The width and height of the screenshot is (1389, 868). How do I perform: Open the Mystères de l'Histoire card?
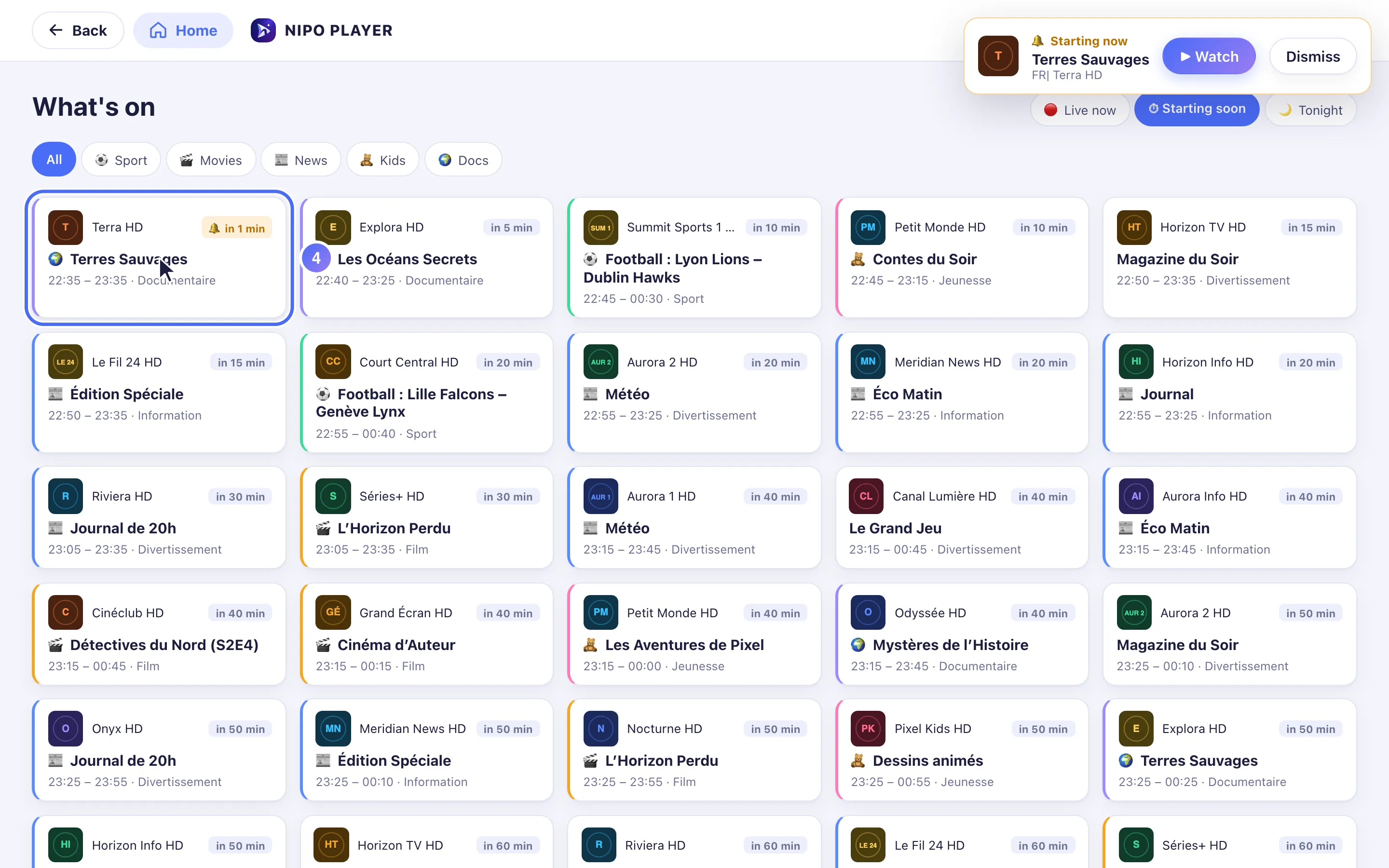pos(961,634)
